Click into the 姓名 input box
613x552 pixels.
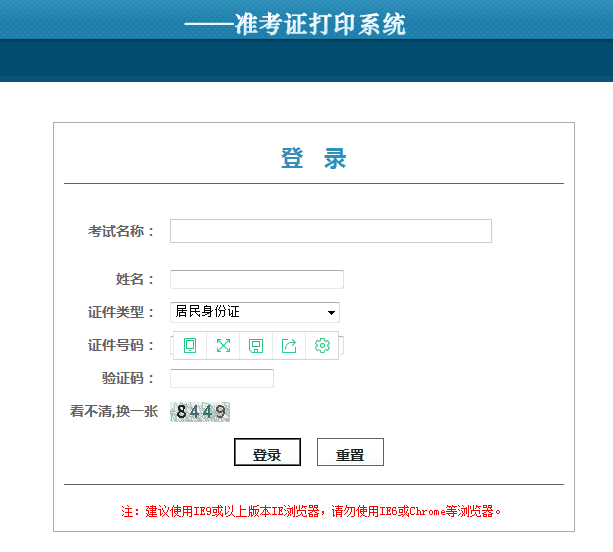click(x=256, y=279)
